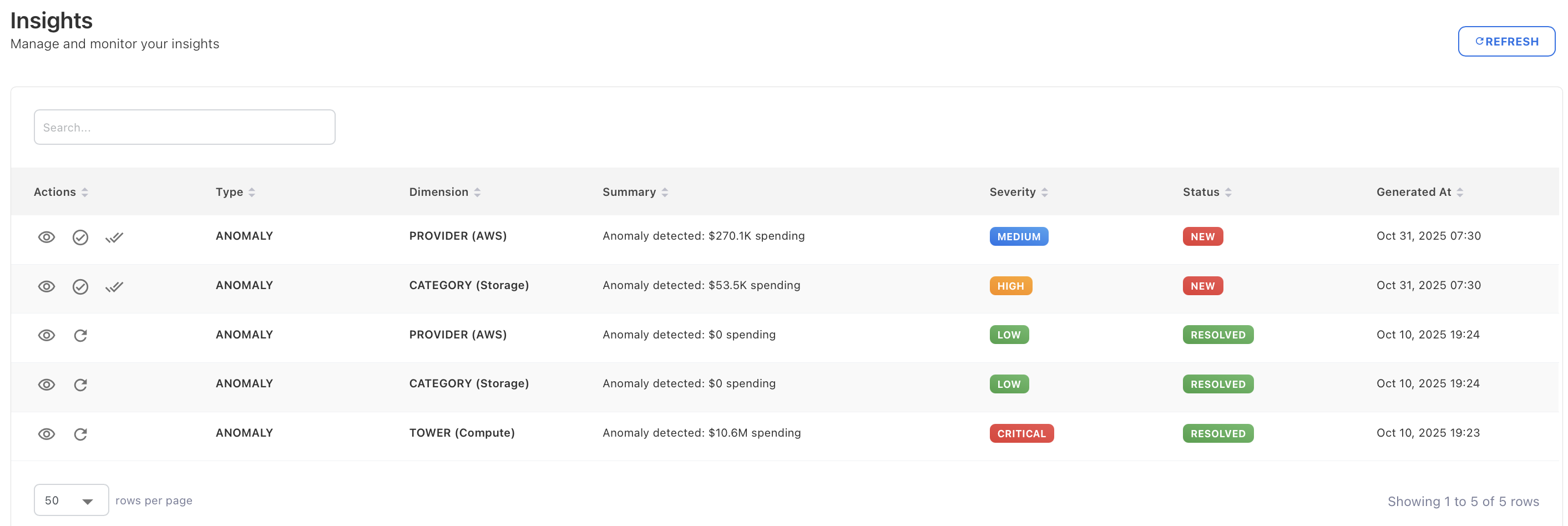View details of the $270.1K AWS anomaly
Image resolution: width=1568 pixels, height=526 pixels.
[x=46, y=237]
